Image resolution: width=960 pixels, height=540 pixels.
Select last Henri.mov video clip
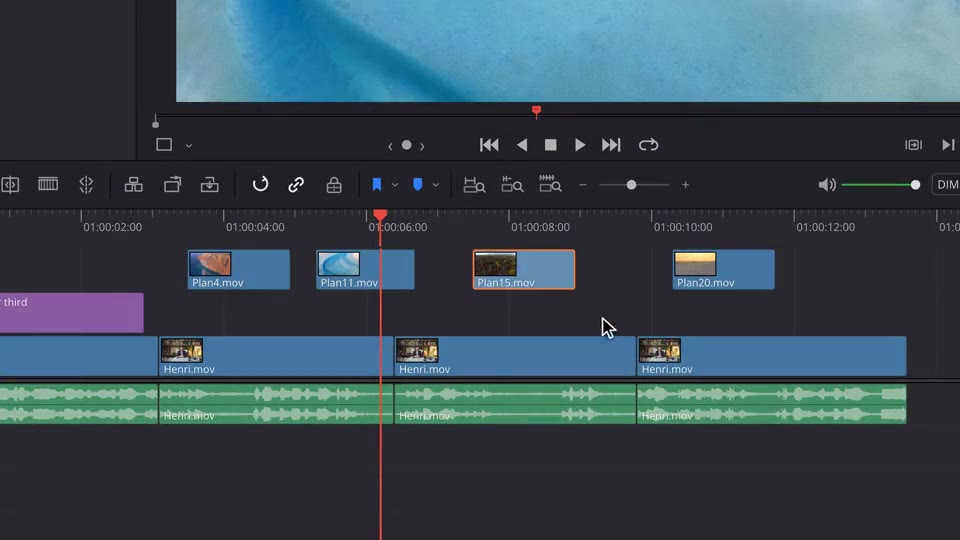771,356
